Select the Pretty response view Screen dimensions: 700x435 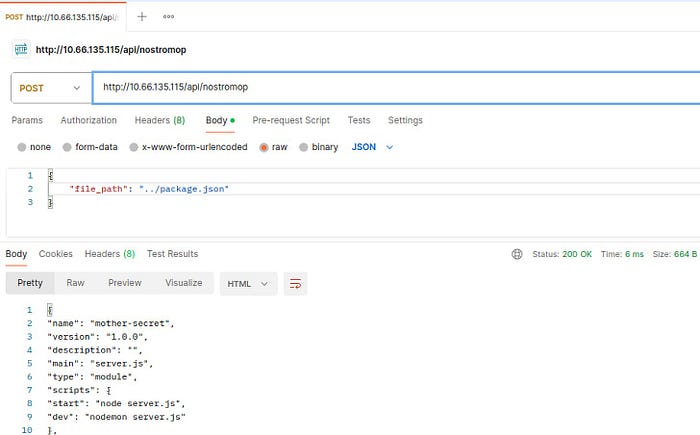[30, 283]
